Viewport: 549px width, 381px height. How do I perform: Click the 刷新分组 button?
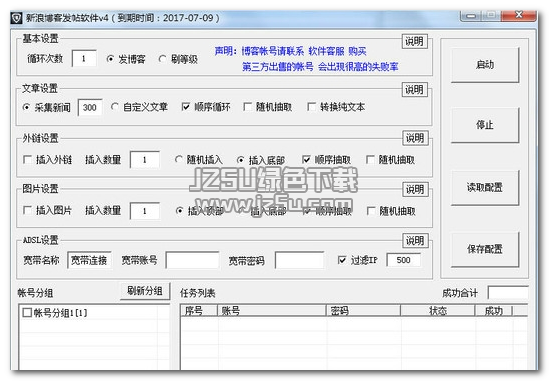pyautogui.click(x=145, y=291)
